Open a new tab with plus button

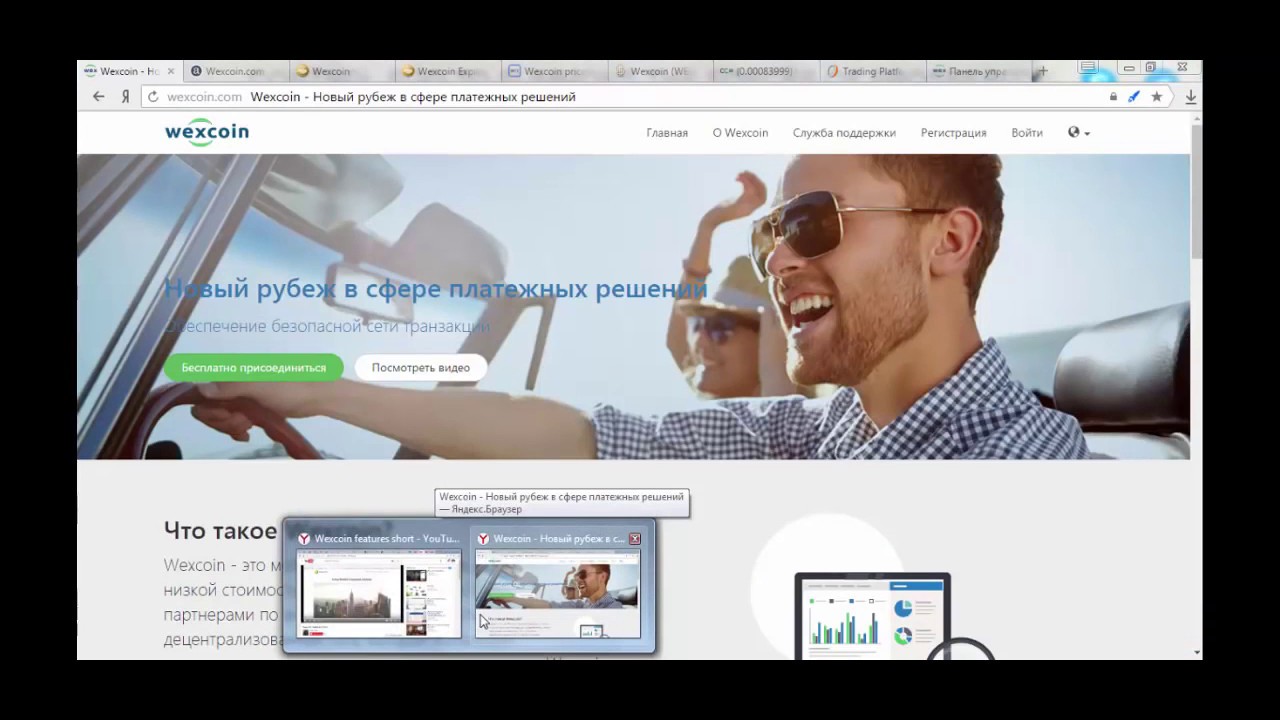[1042, 71]
